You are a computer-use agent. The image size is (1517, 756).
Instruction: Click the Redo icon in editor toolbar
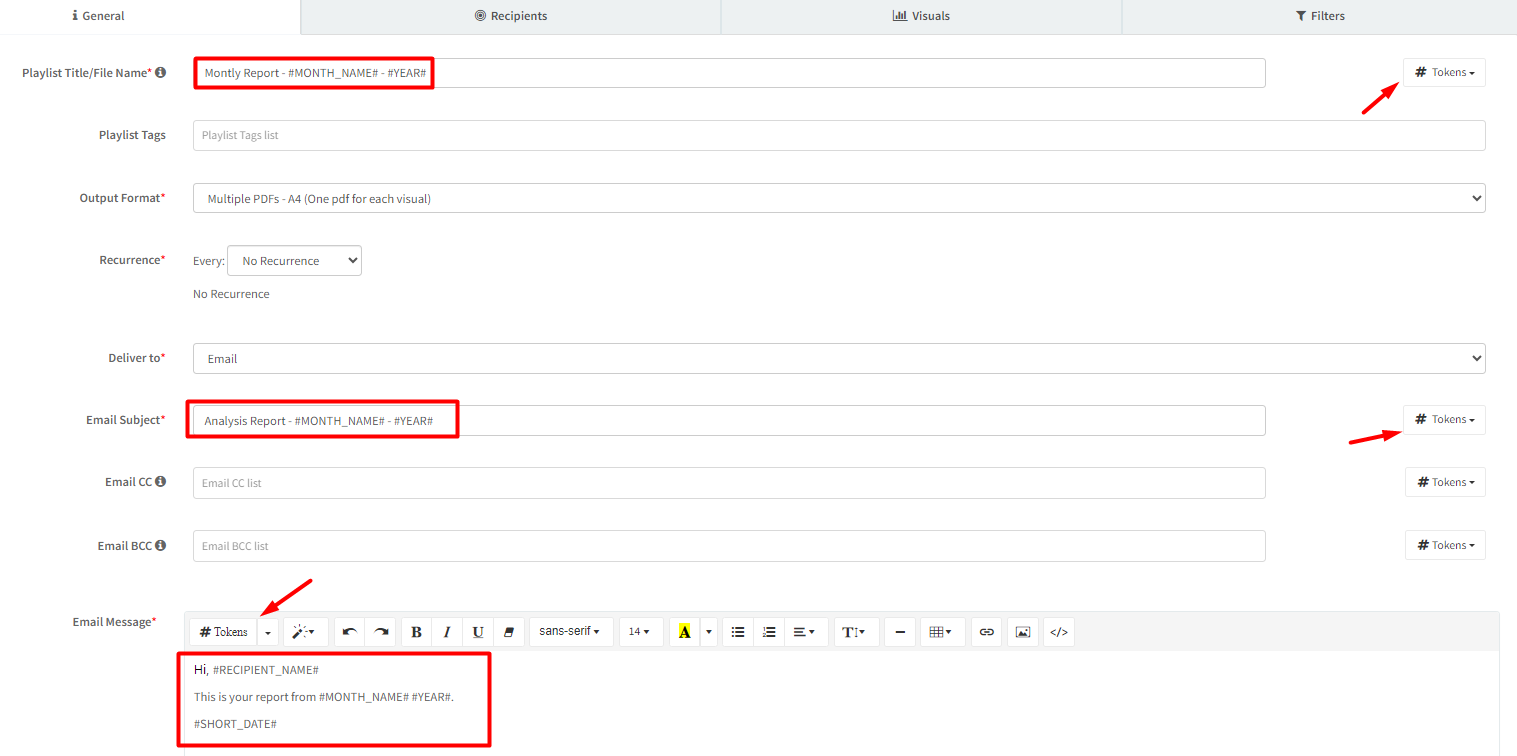click(x=381, y=632)
